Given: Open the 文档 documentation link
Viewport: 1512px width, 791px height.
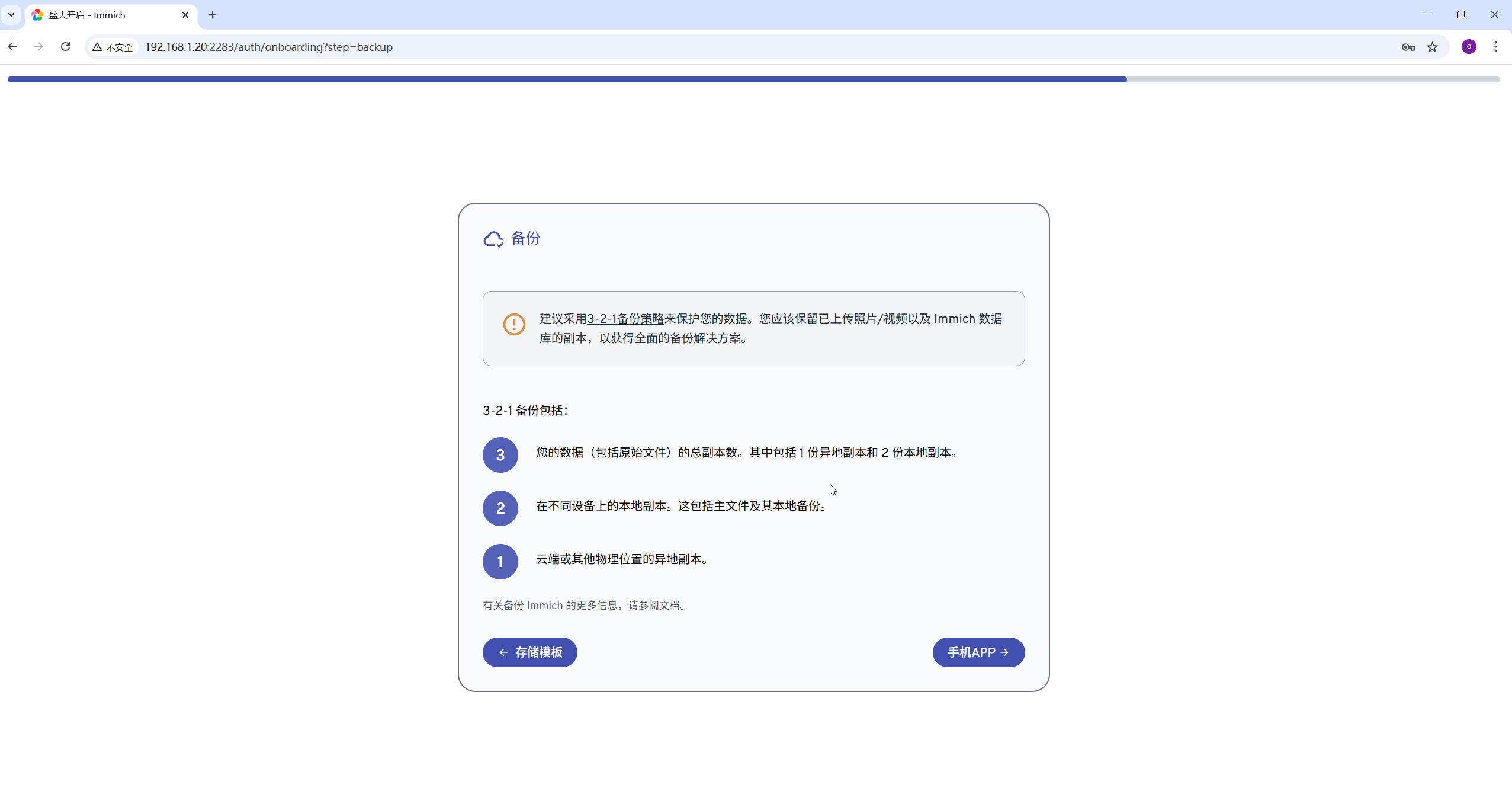Looking at the screenshot, I should point(669,605).
